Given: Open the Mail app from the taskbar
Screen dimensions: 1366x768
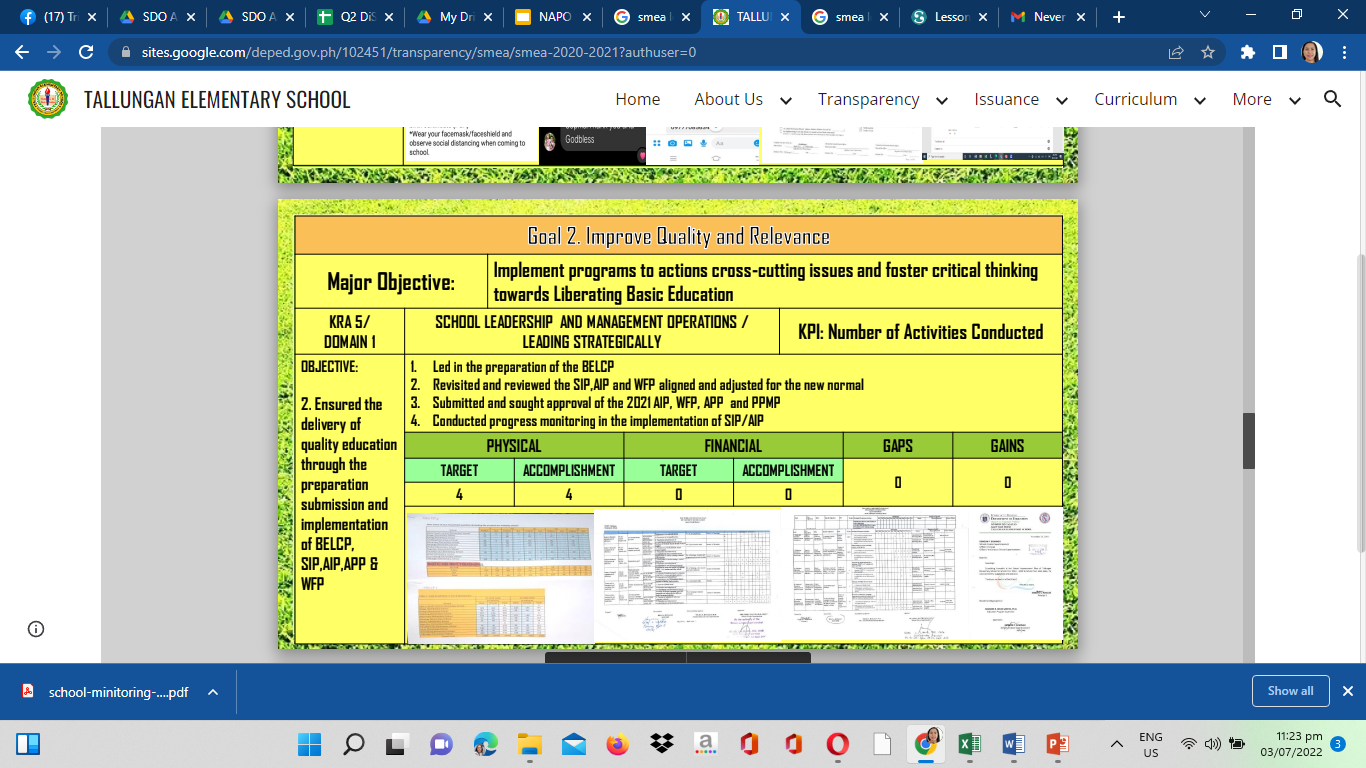Looking at the screenshot, I should [573, 744].
